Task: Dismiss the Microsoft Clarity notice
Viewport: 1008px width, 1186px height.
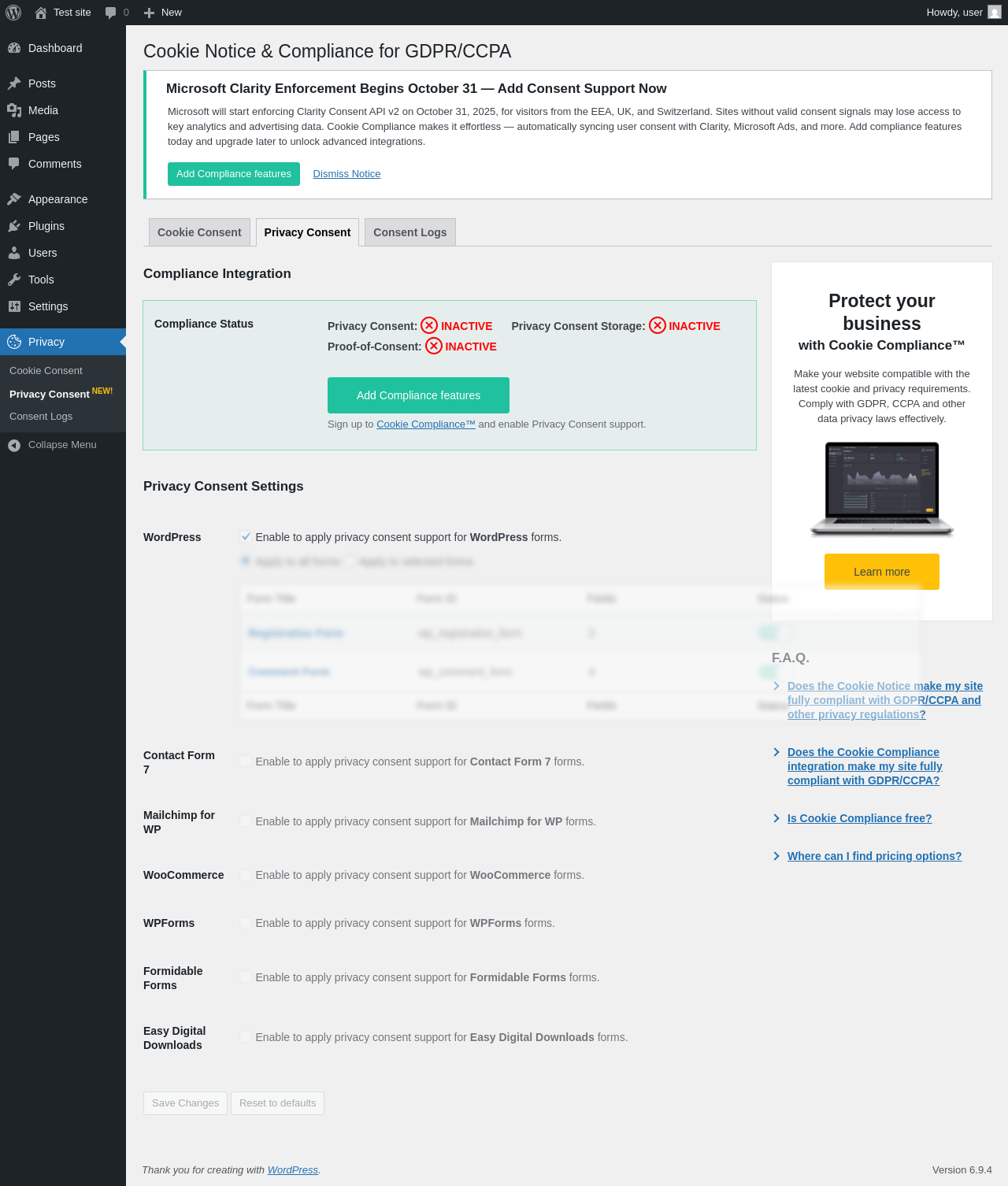Action: (346, 174)
